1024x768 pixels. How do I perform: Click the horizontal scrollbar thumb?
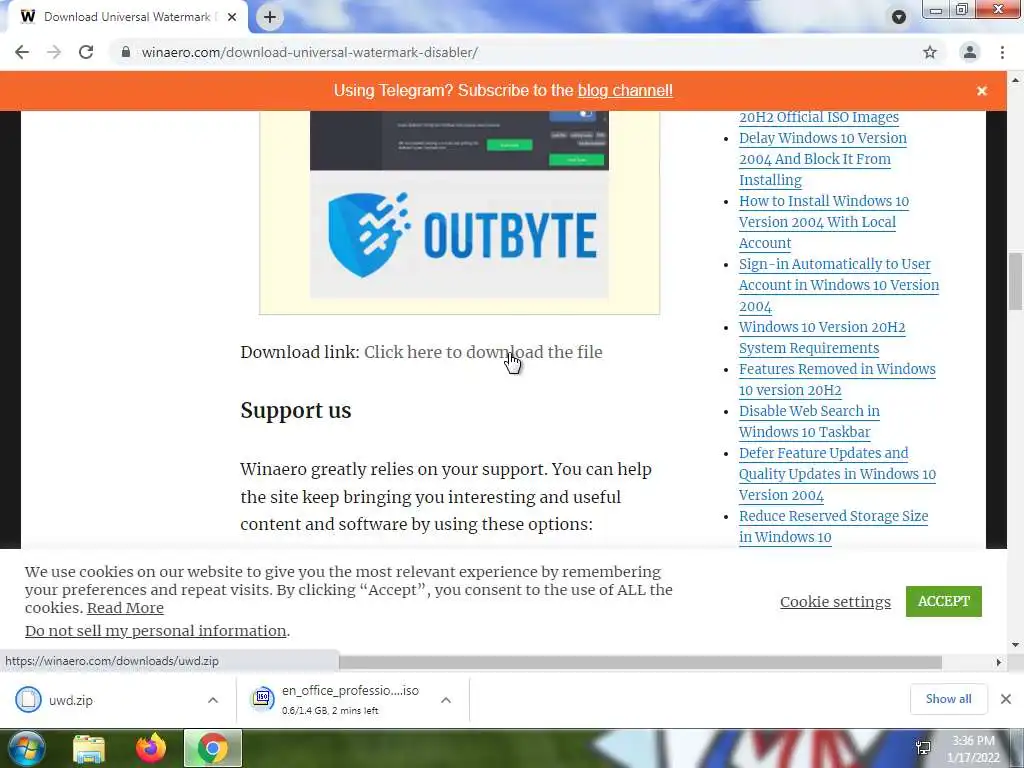pyautogui.click(x=640, y=662)
